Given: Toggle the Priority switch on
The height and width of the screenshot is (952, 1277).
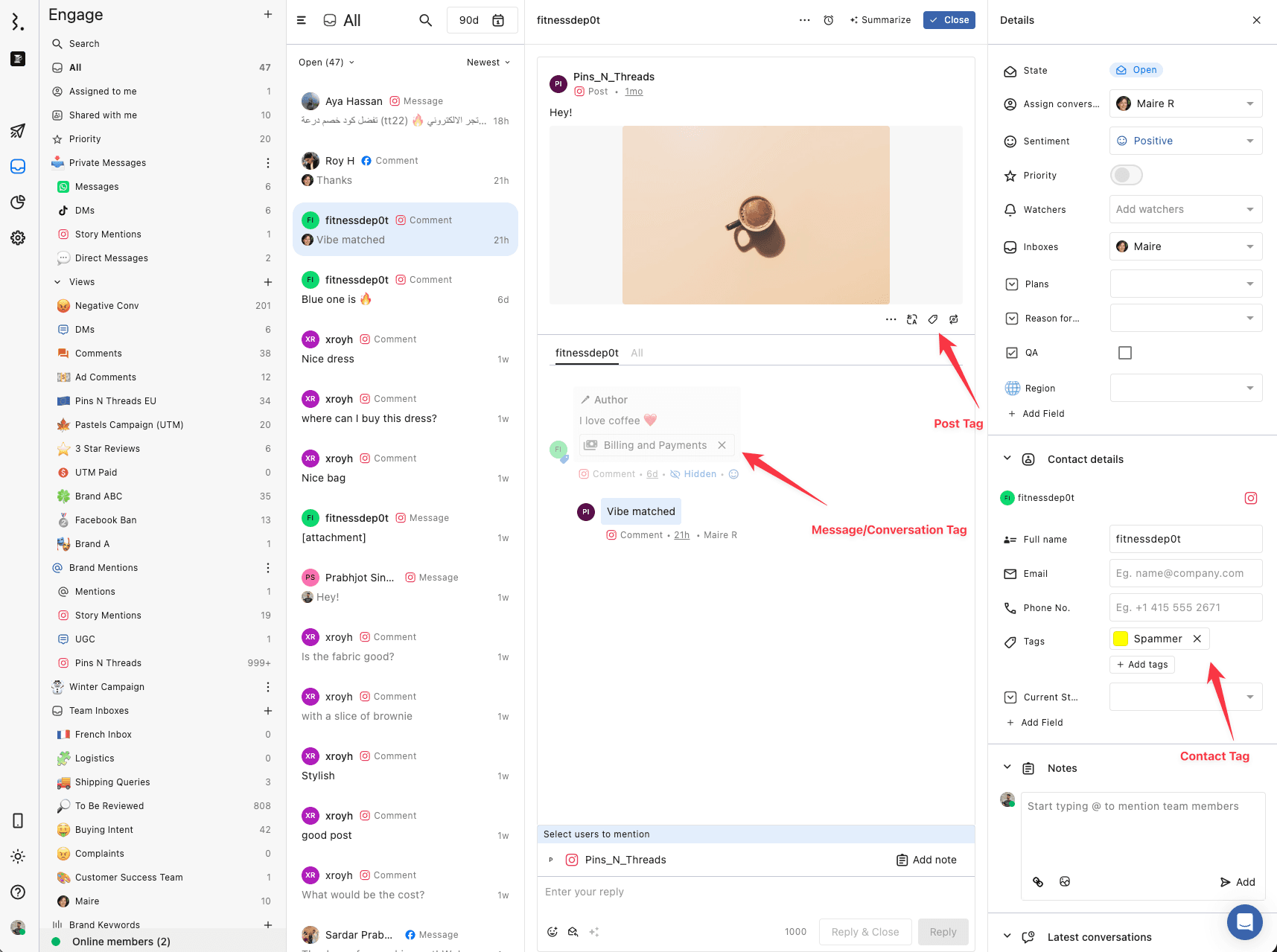Looking at the screenshot, I should (1125, 176).
